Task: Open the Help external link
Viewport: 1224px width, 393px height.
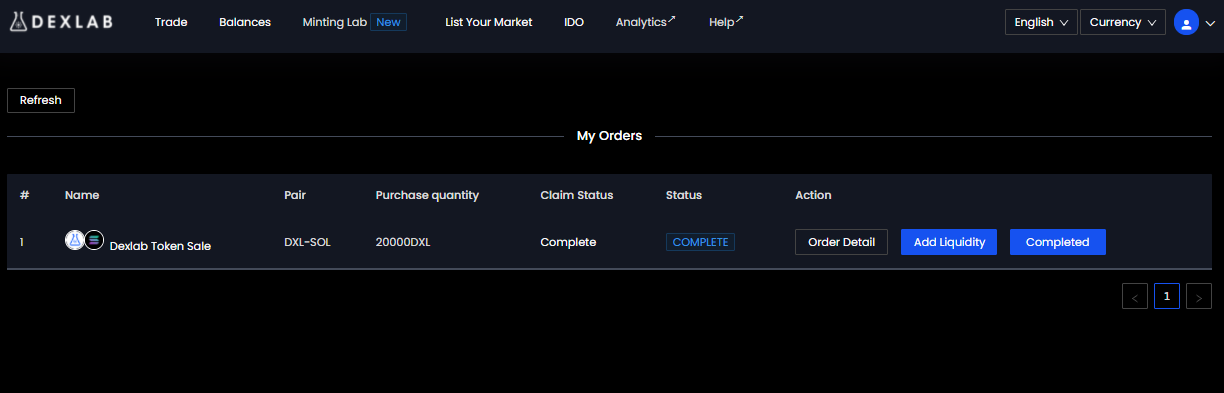Action: pos(726,22)
